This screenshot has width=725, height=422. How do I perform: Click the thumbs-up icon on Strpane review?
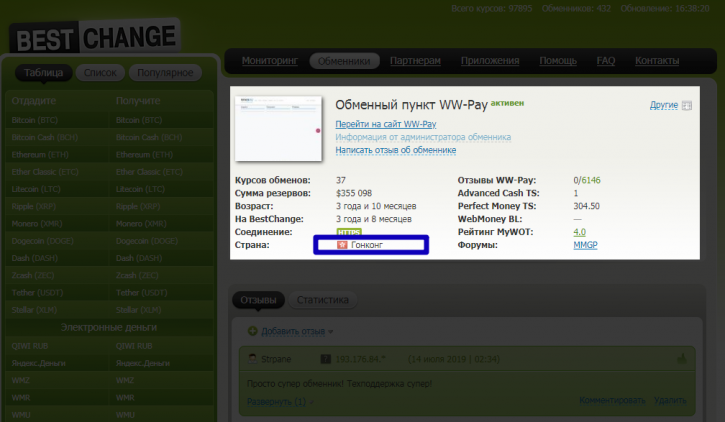pos(682,358)
